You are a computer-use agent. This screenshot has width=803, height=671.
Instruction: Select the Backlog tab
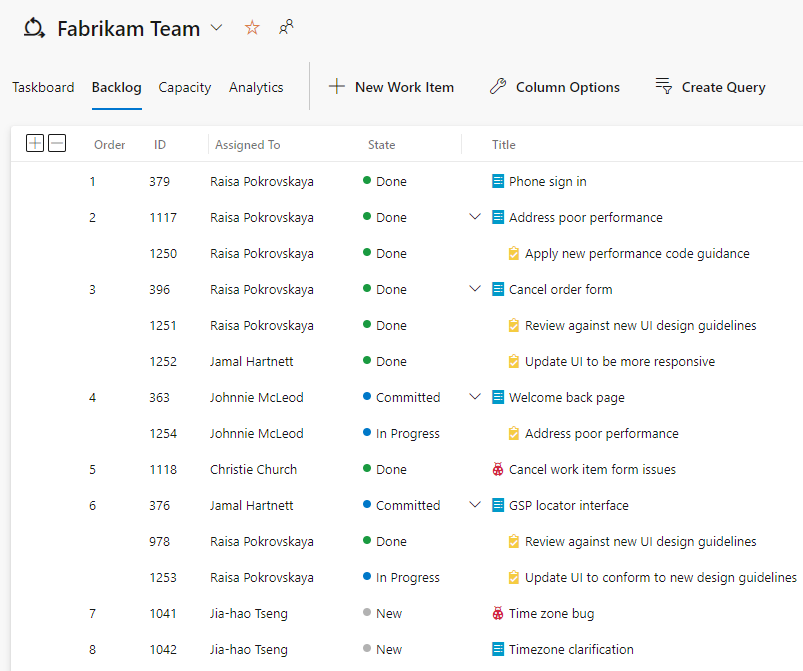117,88
